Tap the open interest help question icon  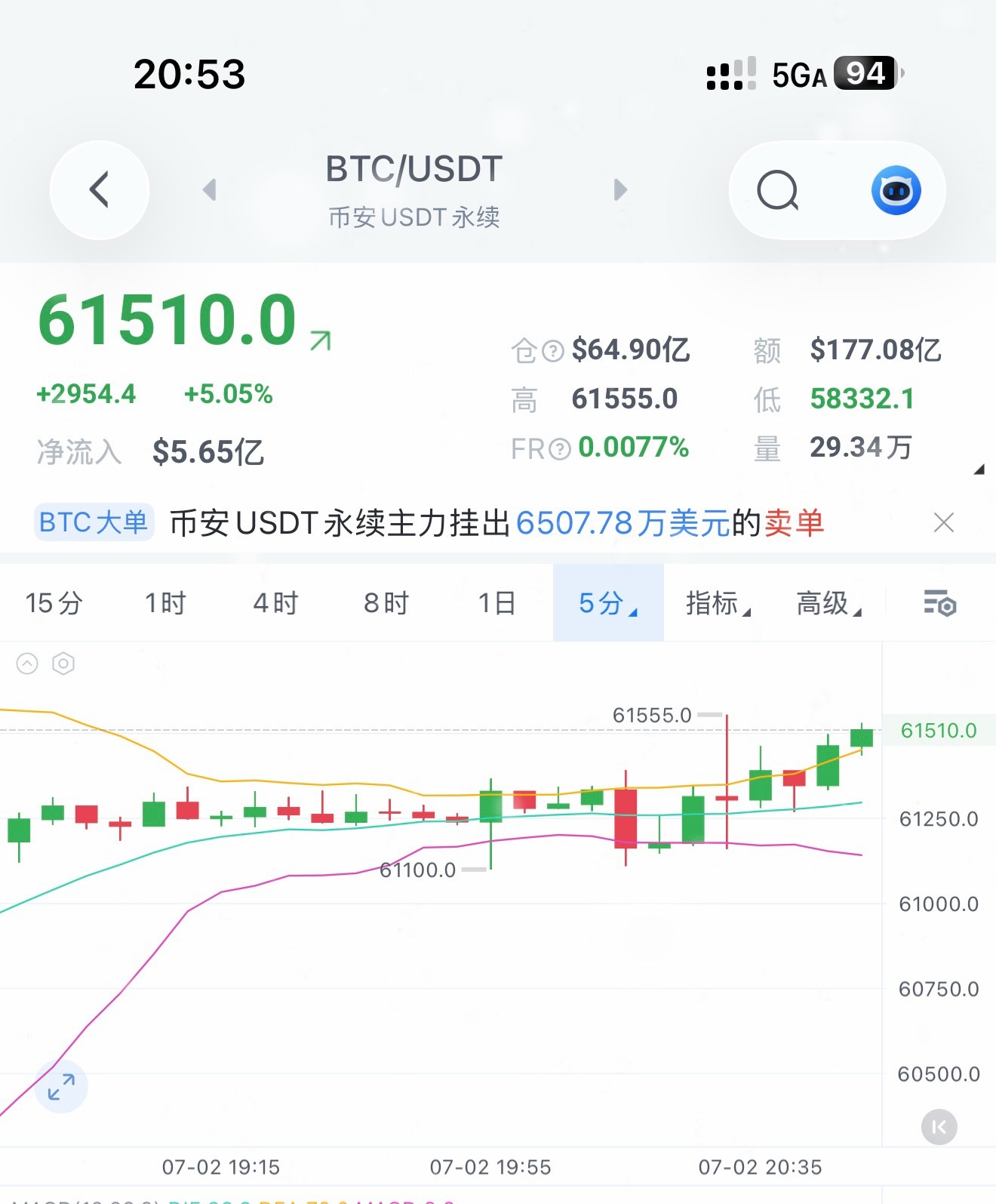(553, 351)
